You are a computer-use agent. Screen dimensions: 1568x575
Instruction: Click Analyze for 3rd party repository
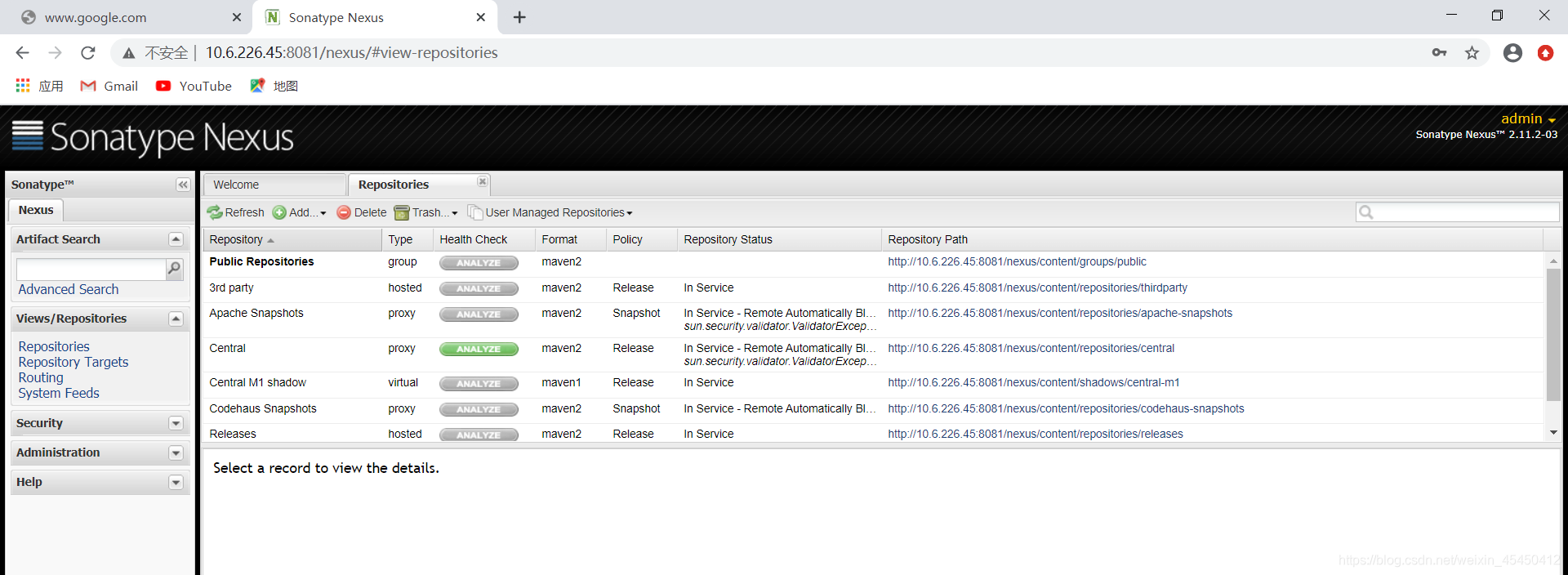[x=479, y=288]
